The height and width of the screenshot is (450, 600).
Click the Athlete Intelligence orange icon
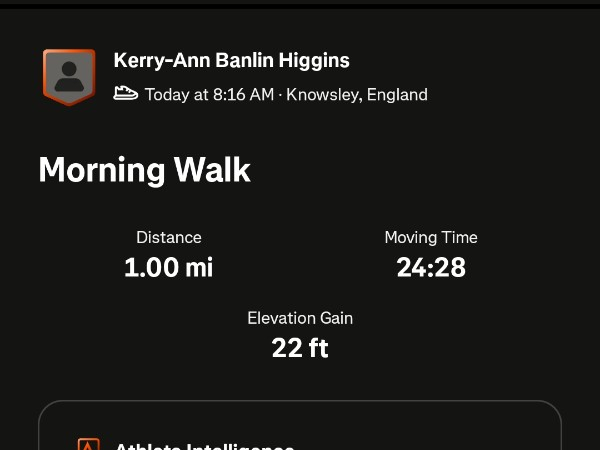click(x=89, y=445)
